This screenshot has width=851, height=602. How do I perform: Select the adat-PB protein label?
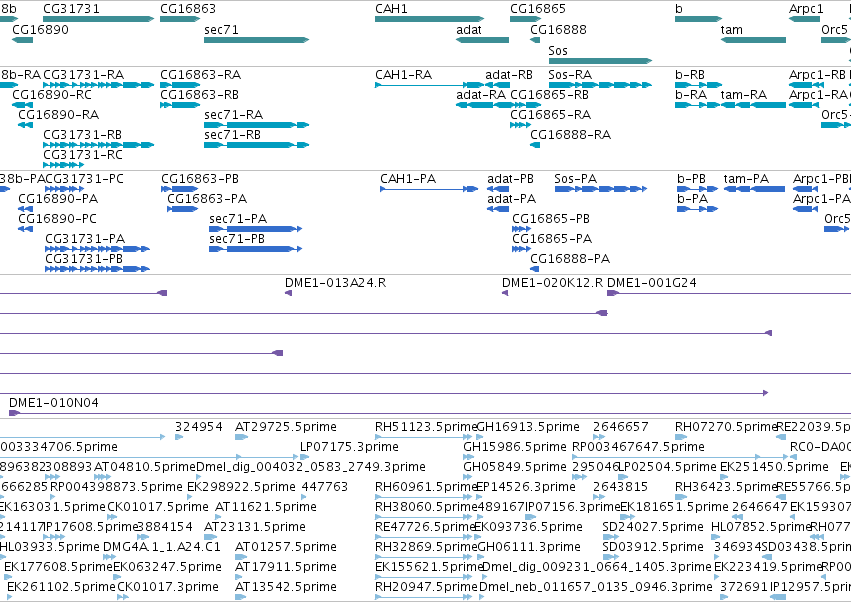coord(510,179)
